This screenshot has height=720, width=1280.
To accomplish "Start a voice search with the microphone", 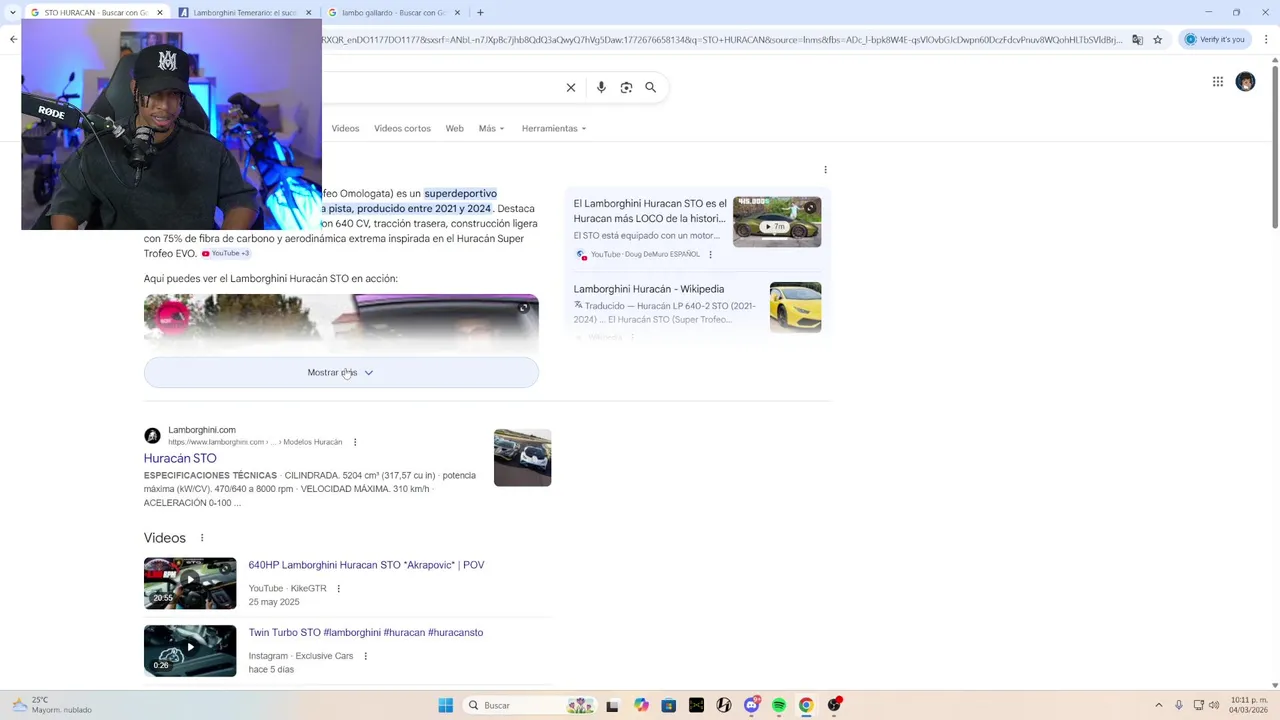I will click(x=601, y=88).
